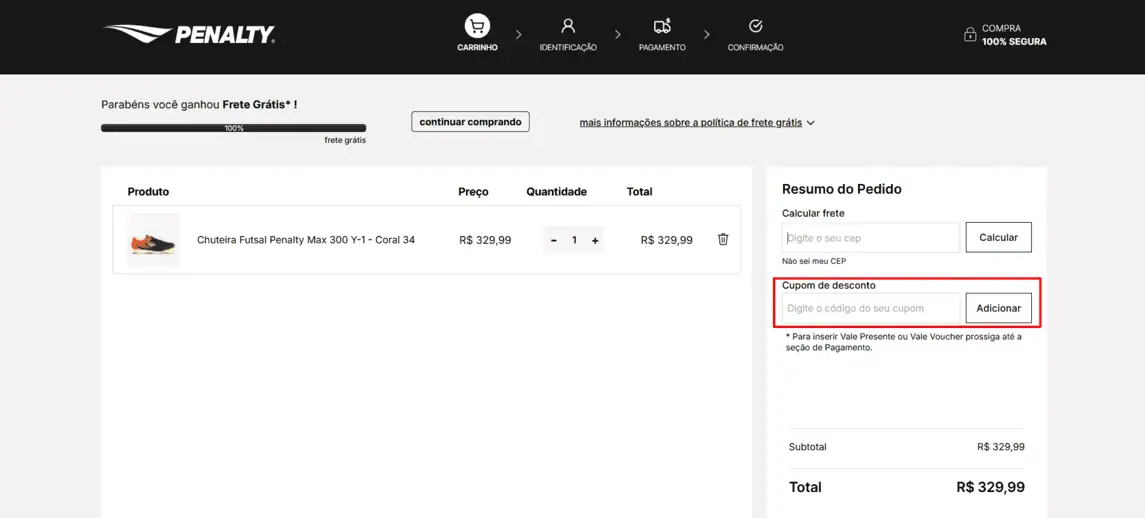Click the continuar comprando button

pyautogui.click(x=470, y=122)
